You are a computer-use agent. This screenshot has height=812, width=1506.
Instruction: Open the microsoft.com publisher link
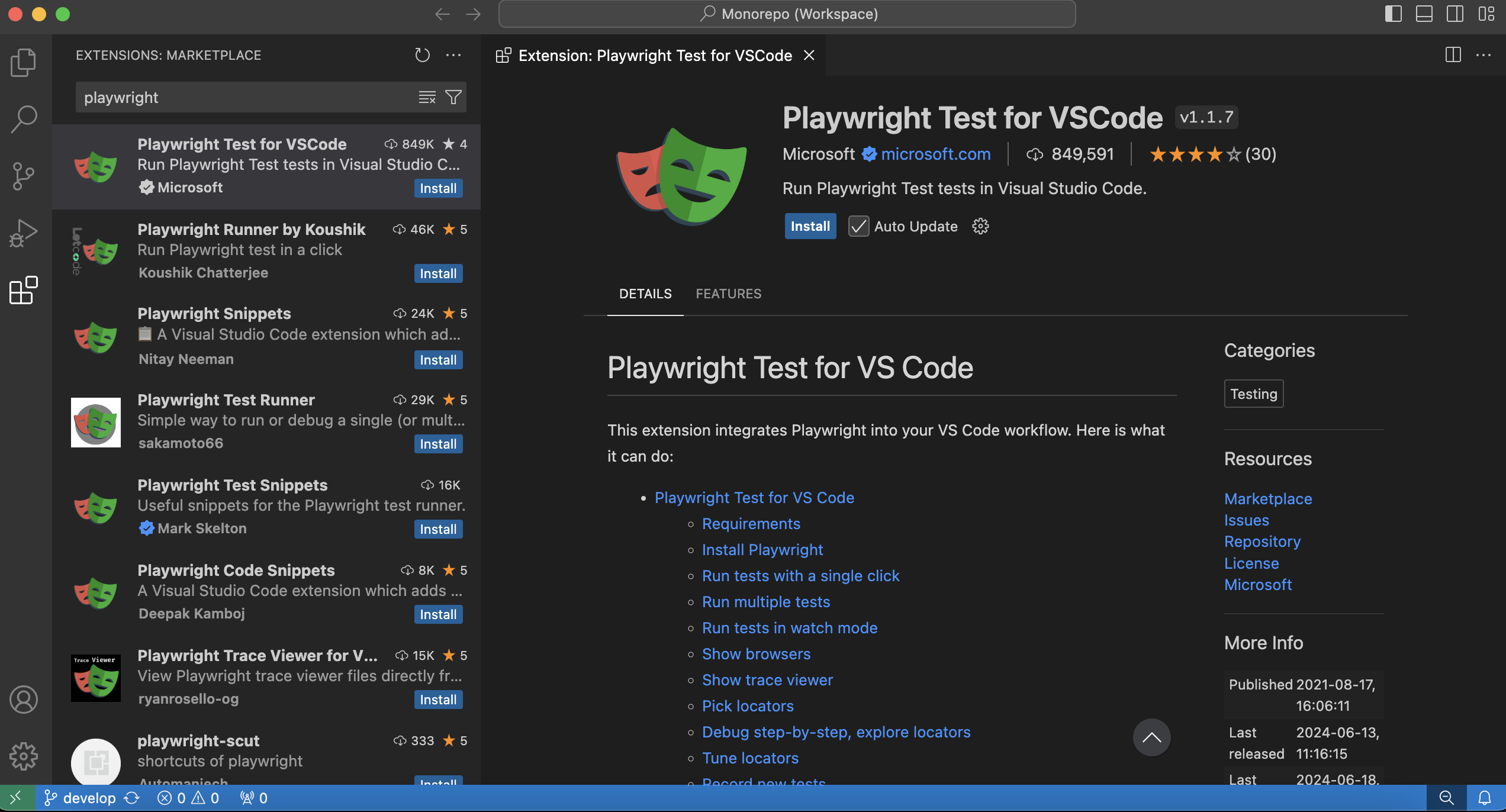point(935,154)
